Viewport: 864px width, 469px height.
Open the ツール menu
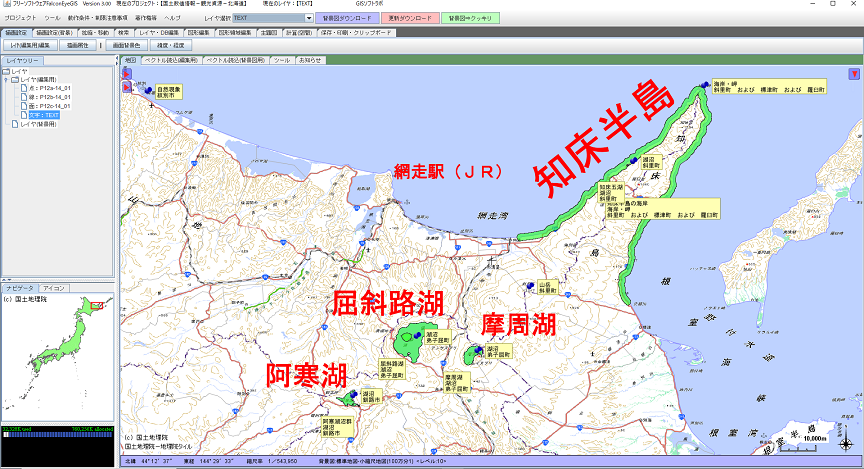coord(52,18)
